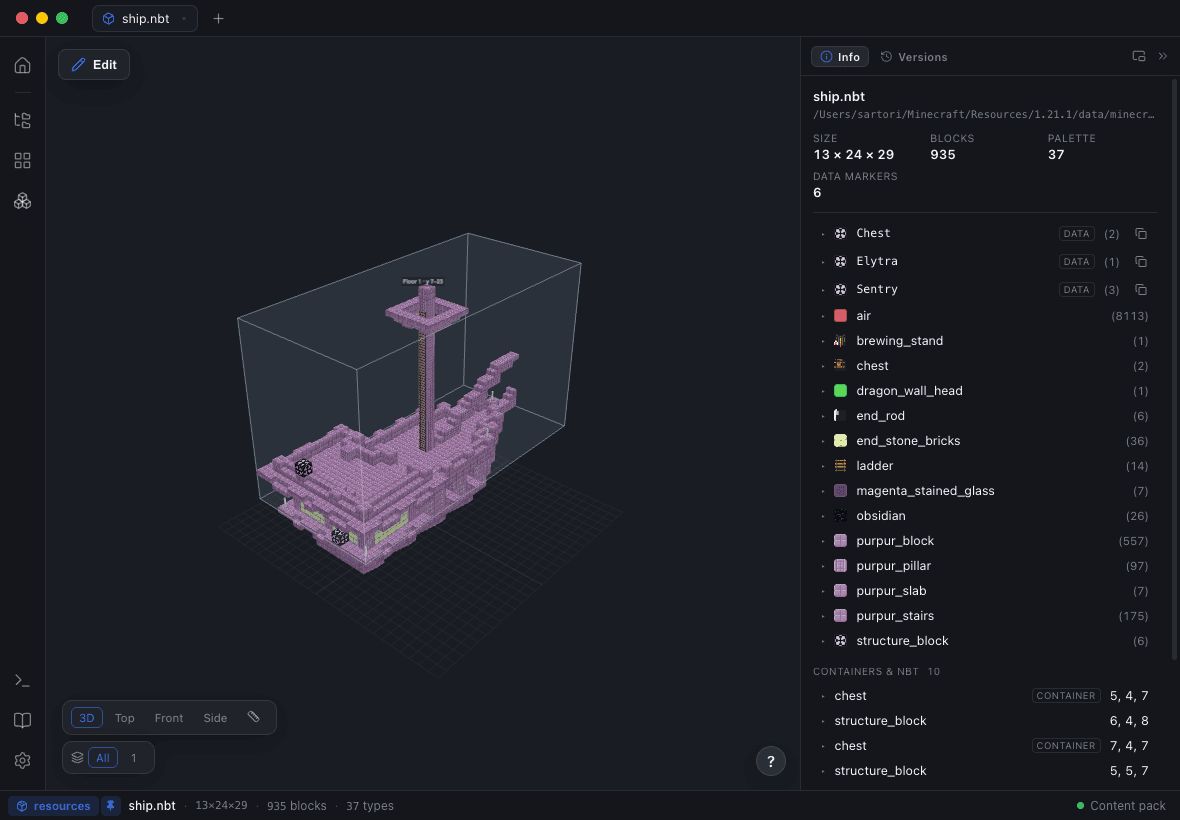Click the dragon_wall_head green swatch
This screenshot has height=820, width=1180.
(x=841, y=390)
